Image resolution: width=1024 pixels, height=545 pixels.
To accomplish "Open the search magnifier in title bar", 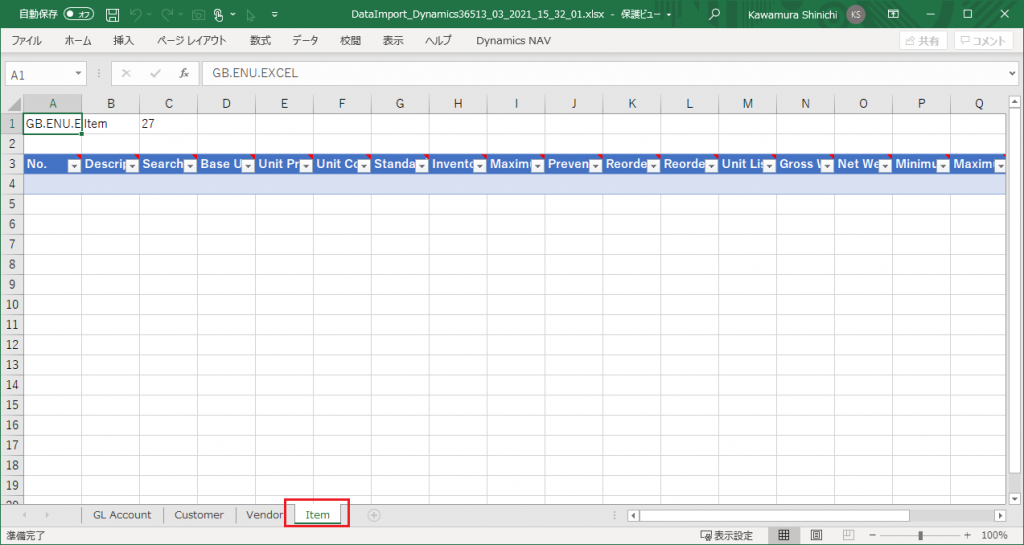I will tap(715, 15).
